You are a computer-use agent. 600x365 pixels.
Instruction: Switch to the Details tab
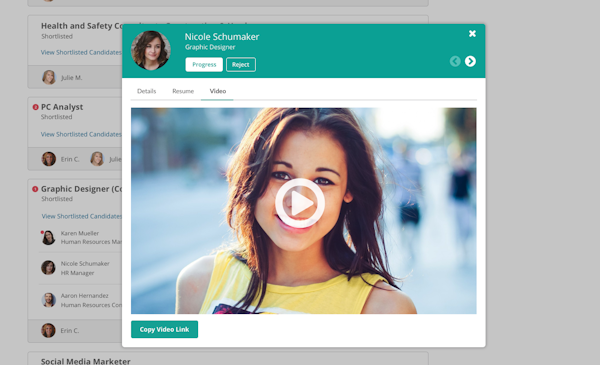[x=147, y=91]
